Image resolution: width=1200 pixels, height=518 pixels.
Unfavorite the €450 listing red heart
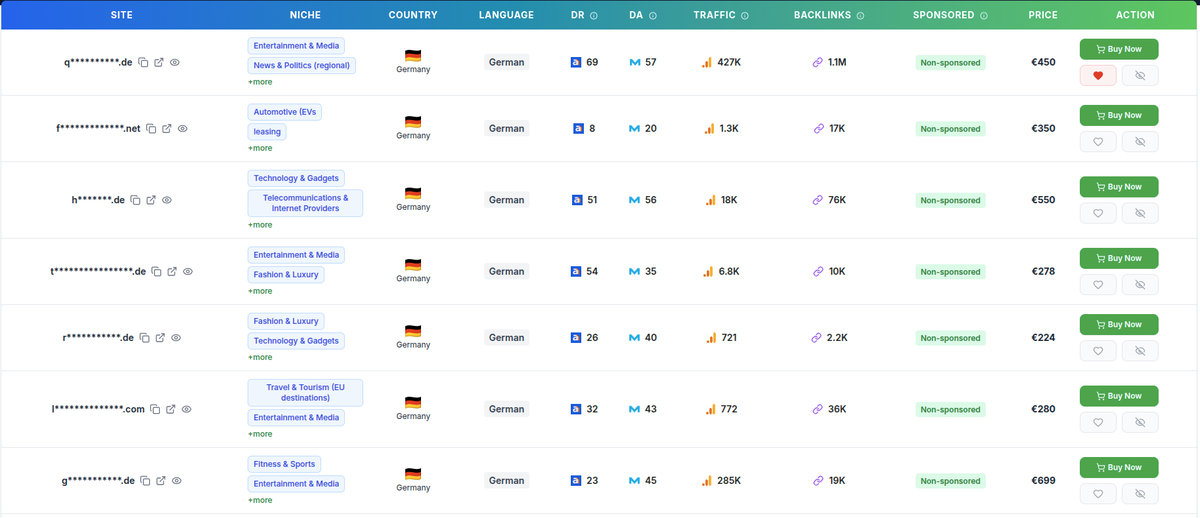pos(1098,76)
